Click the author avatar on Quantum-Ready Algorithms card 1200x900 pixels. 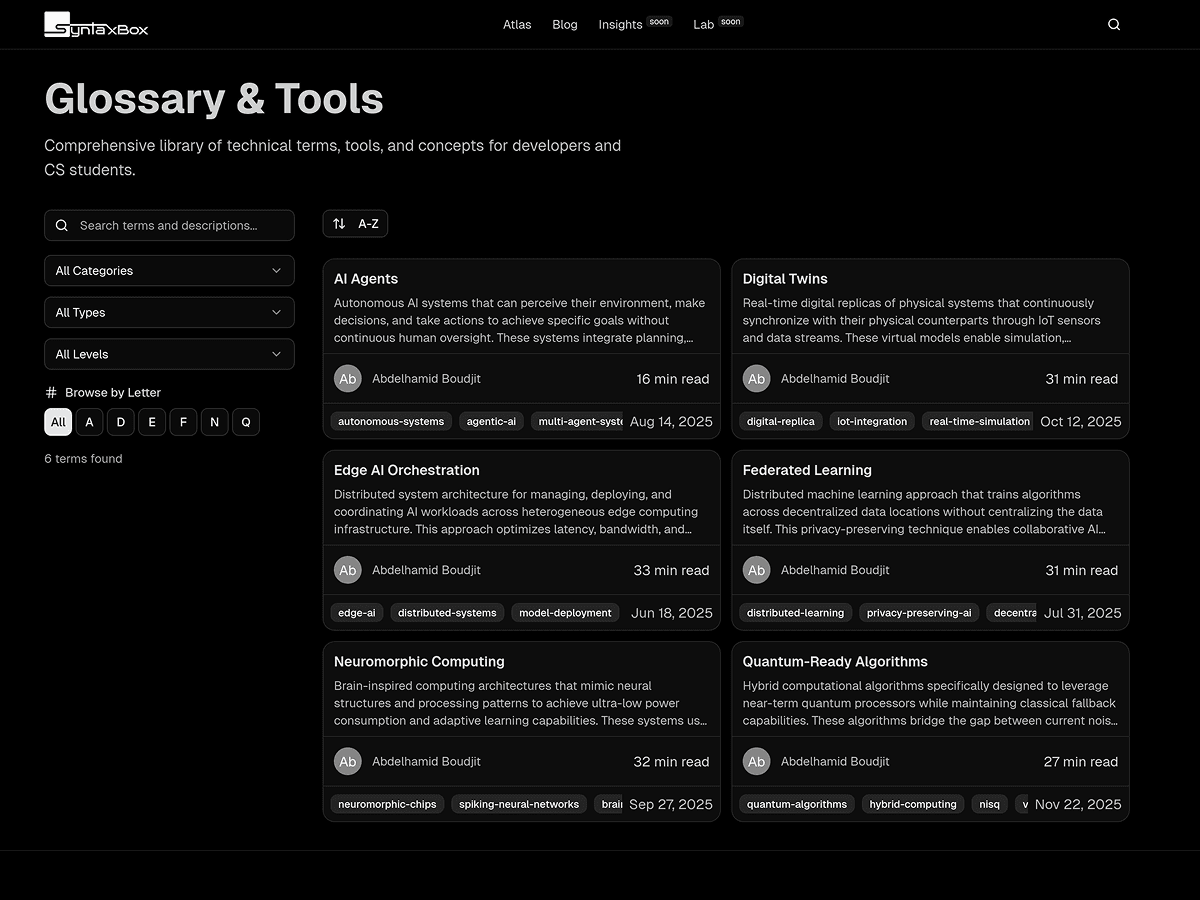click(x=756, y=761)
